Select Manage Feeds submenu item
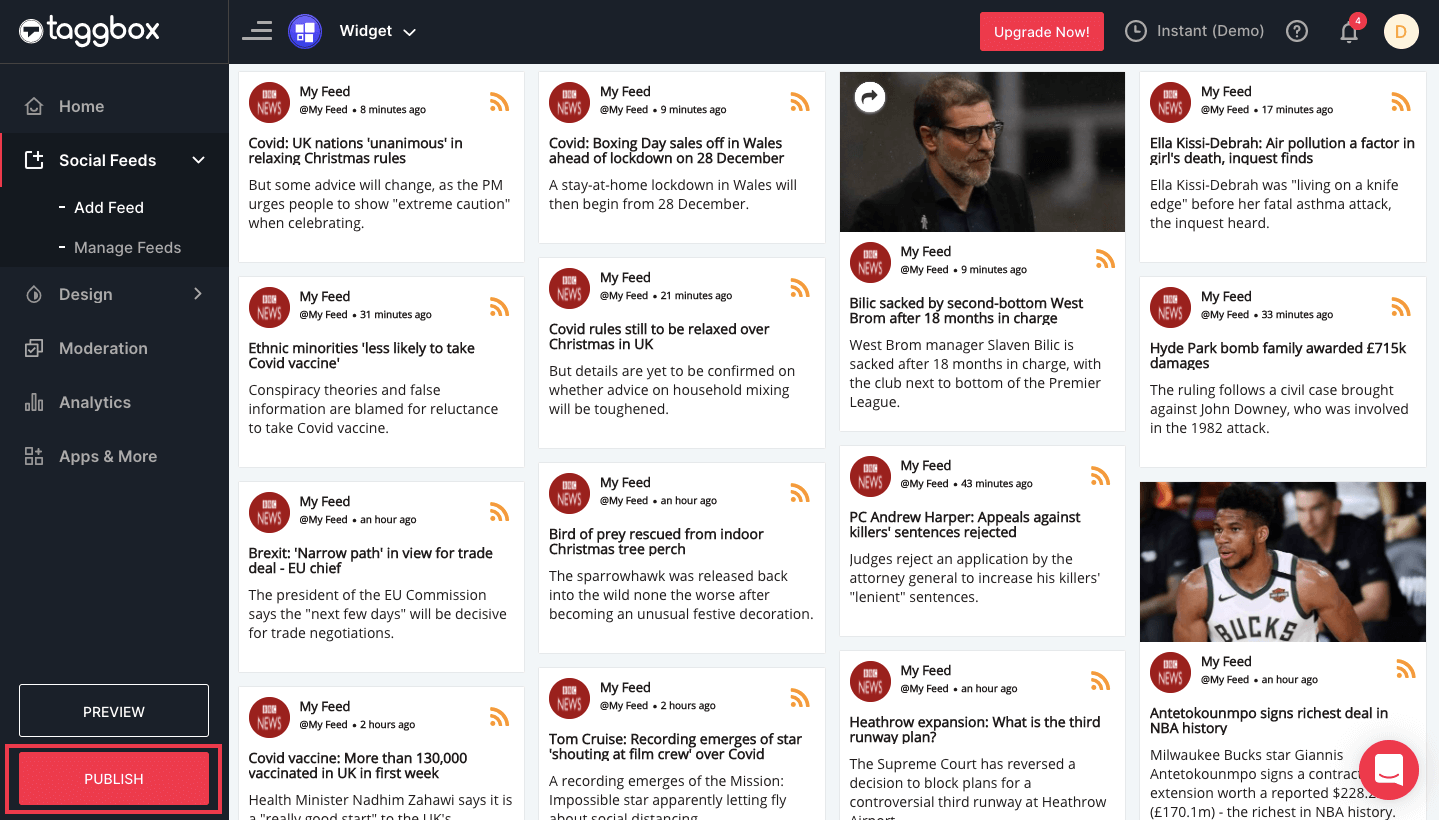The image size is (1439, 820). 127,247
